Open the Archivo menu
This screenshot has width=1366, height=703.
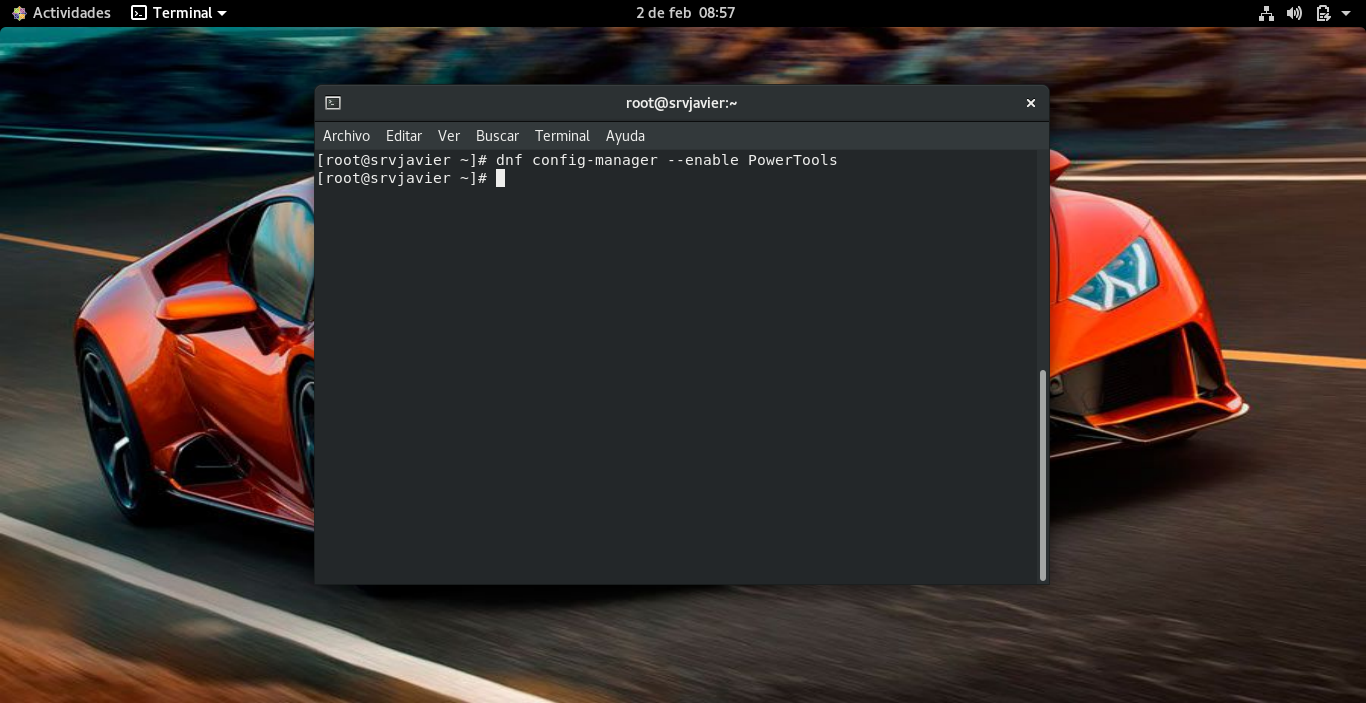tap(346, 136)
